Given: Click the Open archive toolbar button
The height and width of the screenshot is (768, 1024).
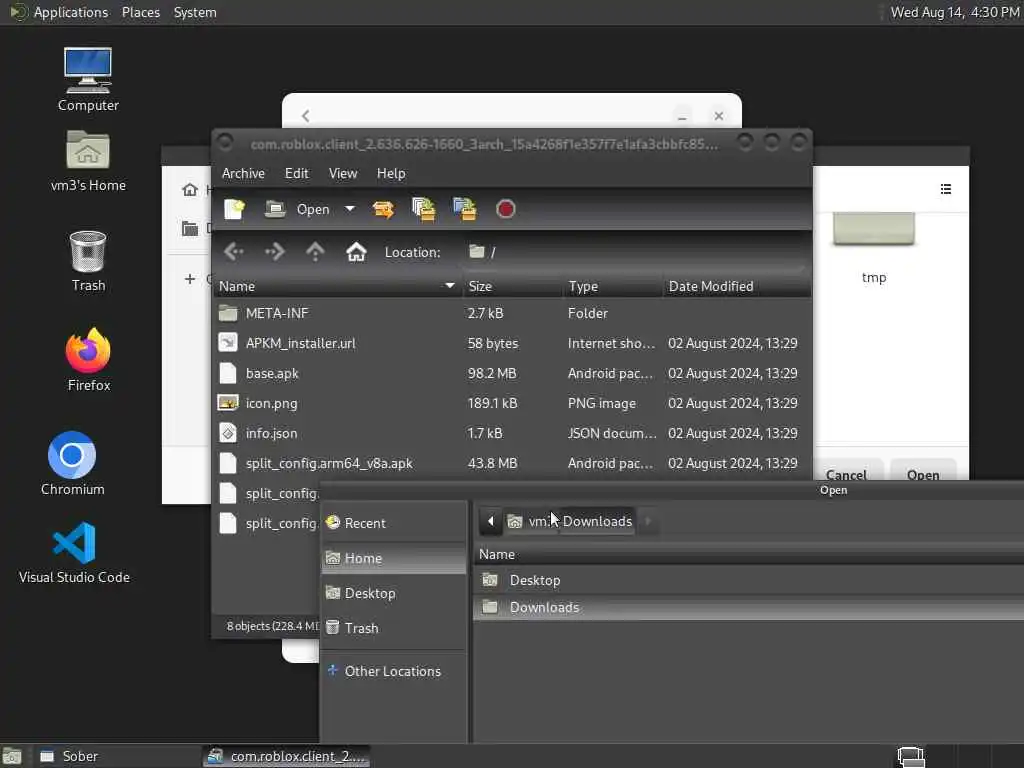Looking at the screenshot, I should pos(298,209).
